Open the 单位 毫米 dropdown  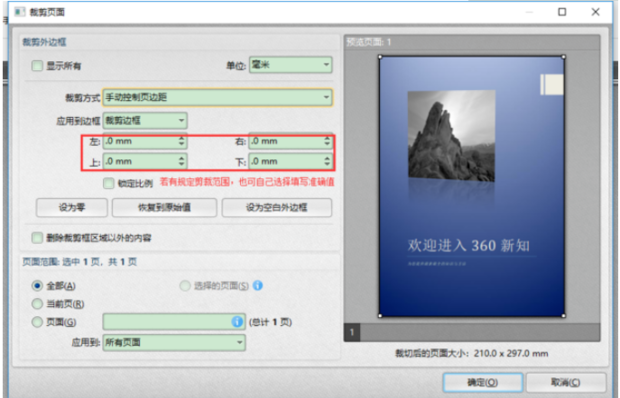291,64
